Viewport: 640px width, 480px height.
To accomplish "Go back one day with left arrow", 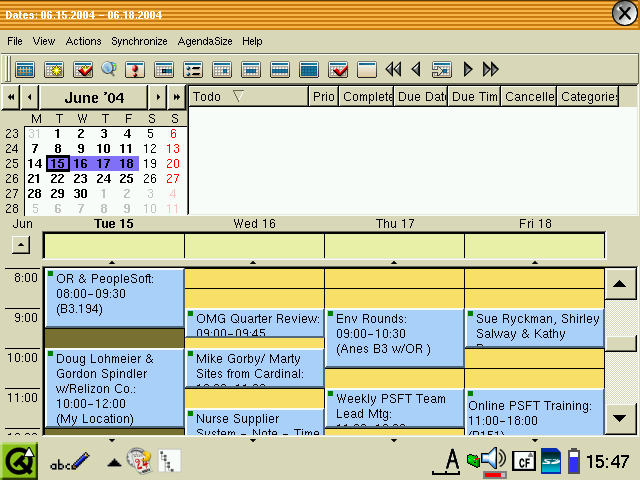I will (416, 69).
